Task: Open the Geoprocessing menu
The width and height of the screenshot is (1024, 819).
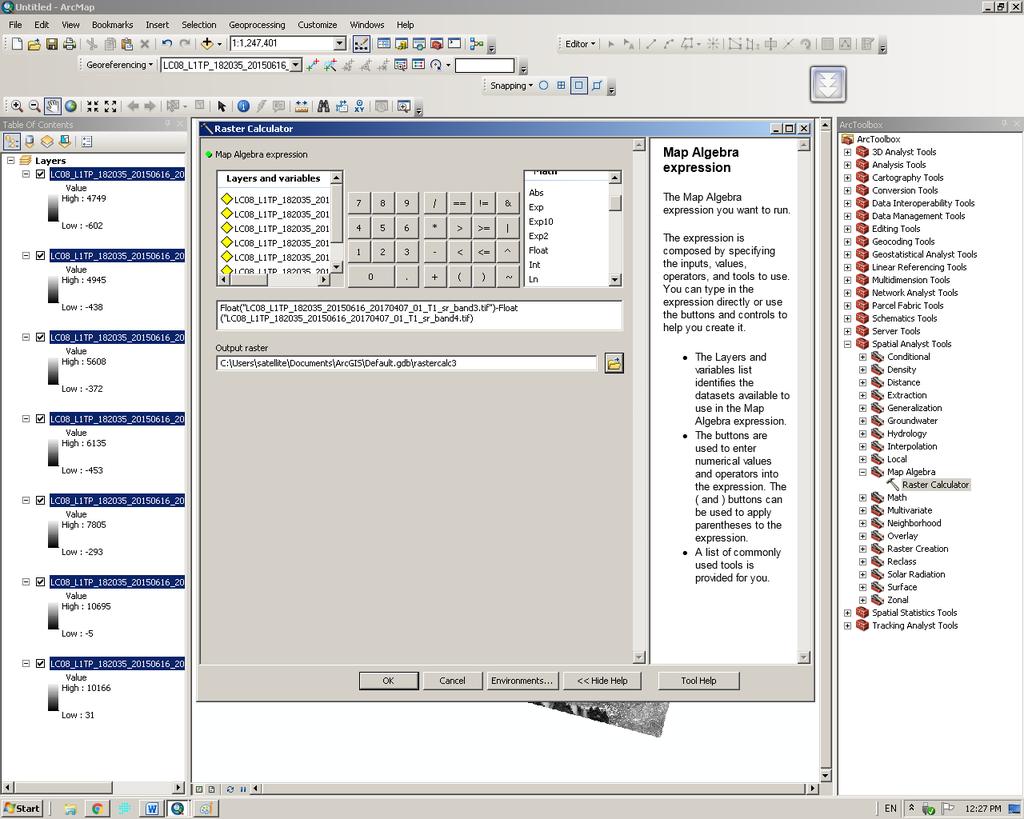Action: coord(257,25)
